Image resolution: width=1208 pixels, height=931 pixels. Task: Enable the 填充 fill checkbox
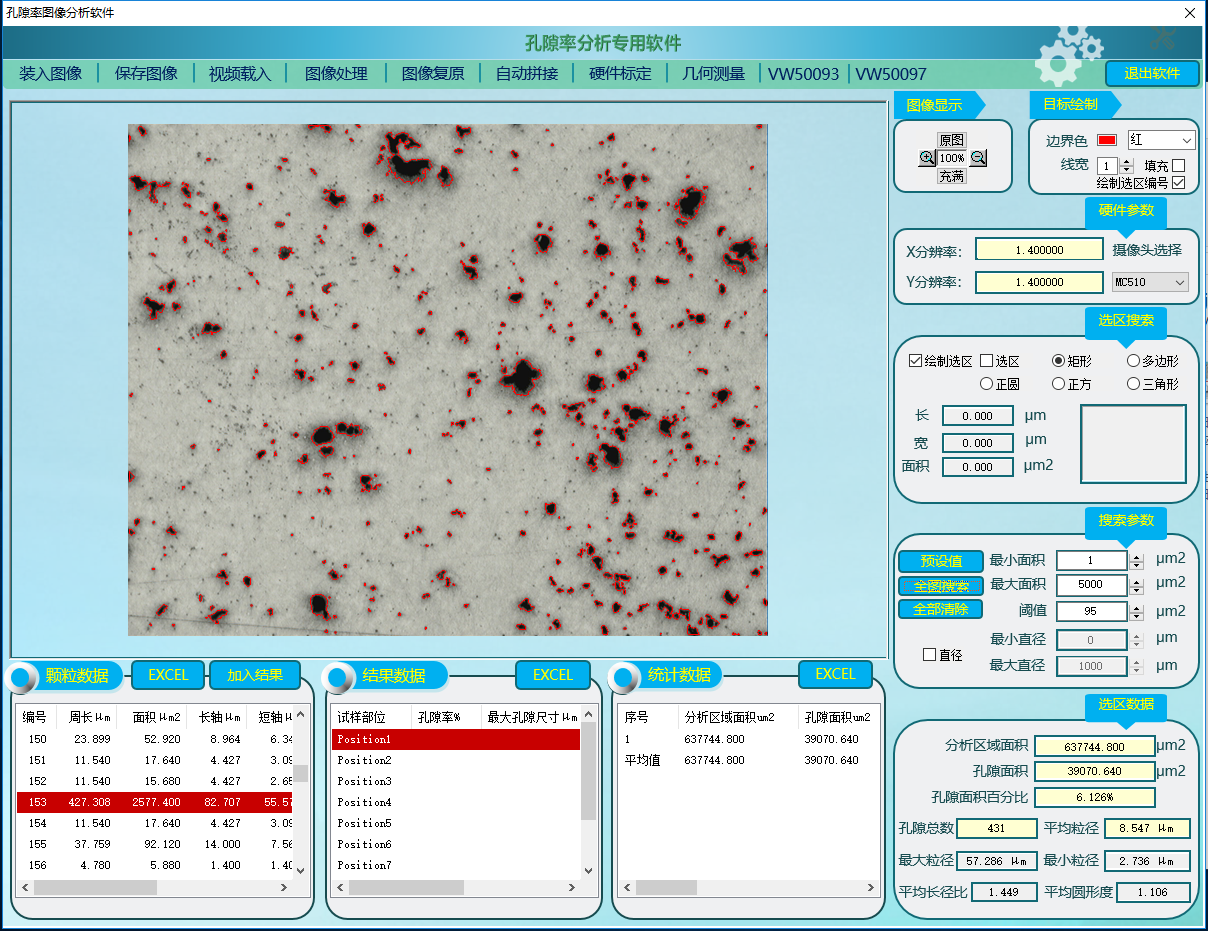[1178, 166]
